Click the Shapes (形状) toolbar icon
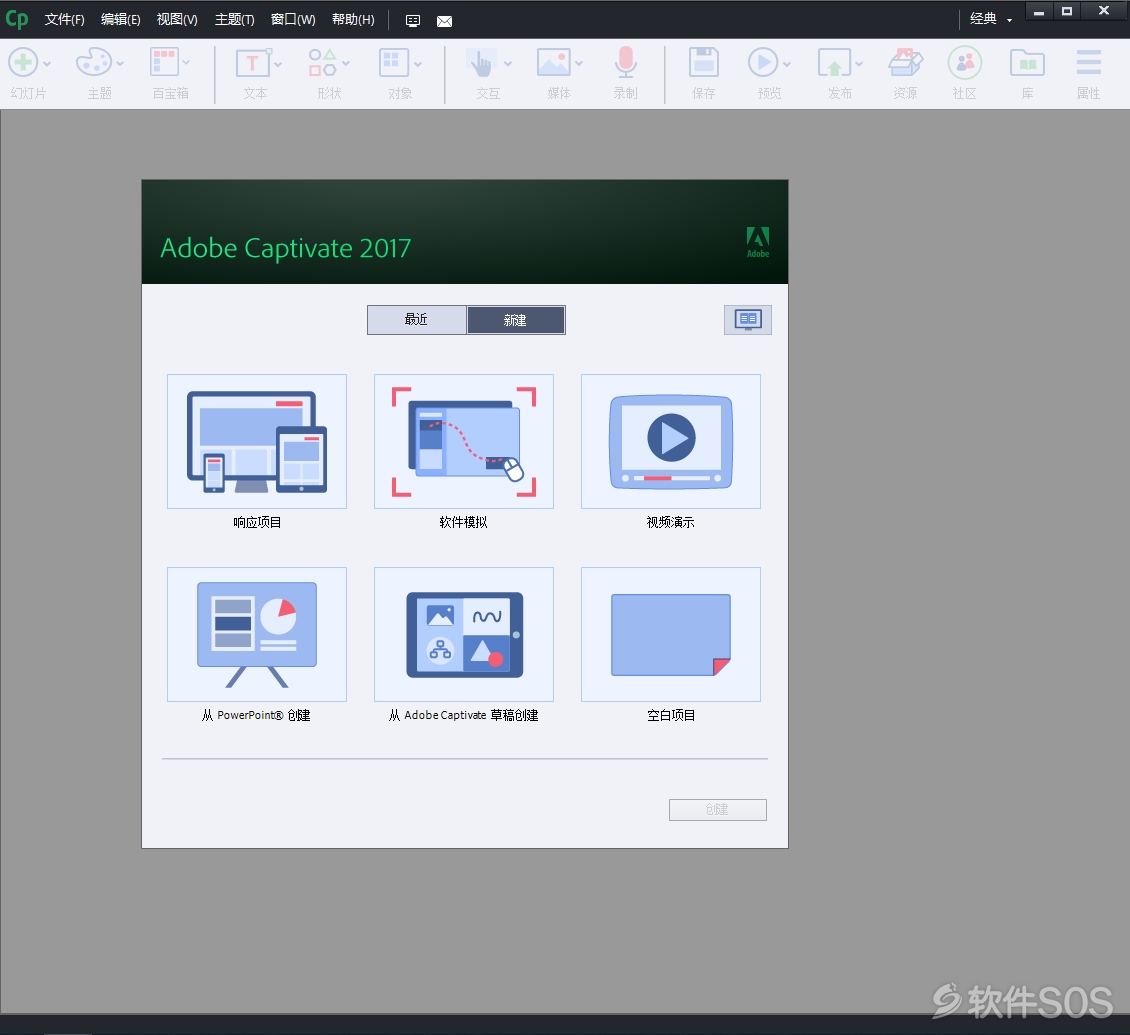Image resolution: width=1130 pixels, height=1035 pixels. point(322,63)
